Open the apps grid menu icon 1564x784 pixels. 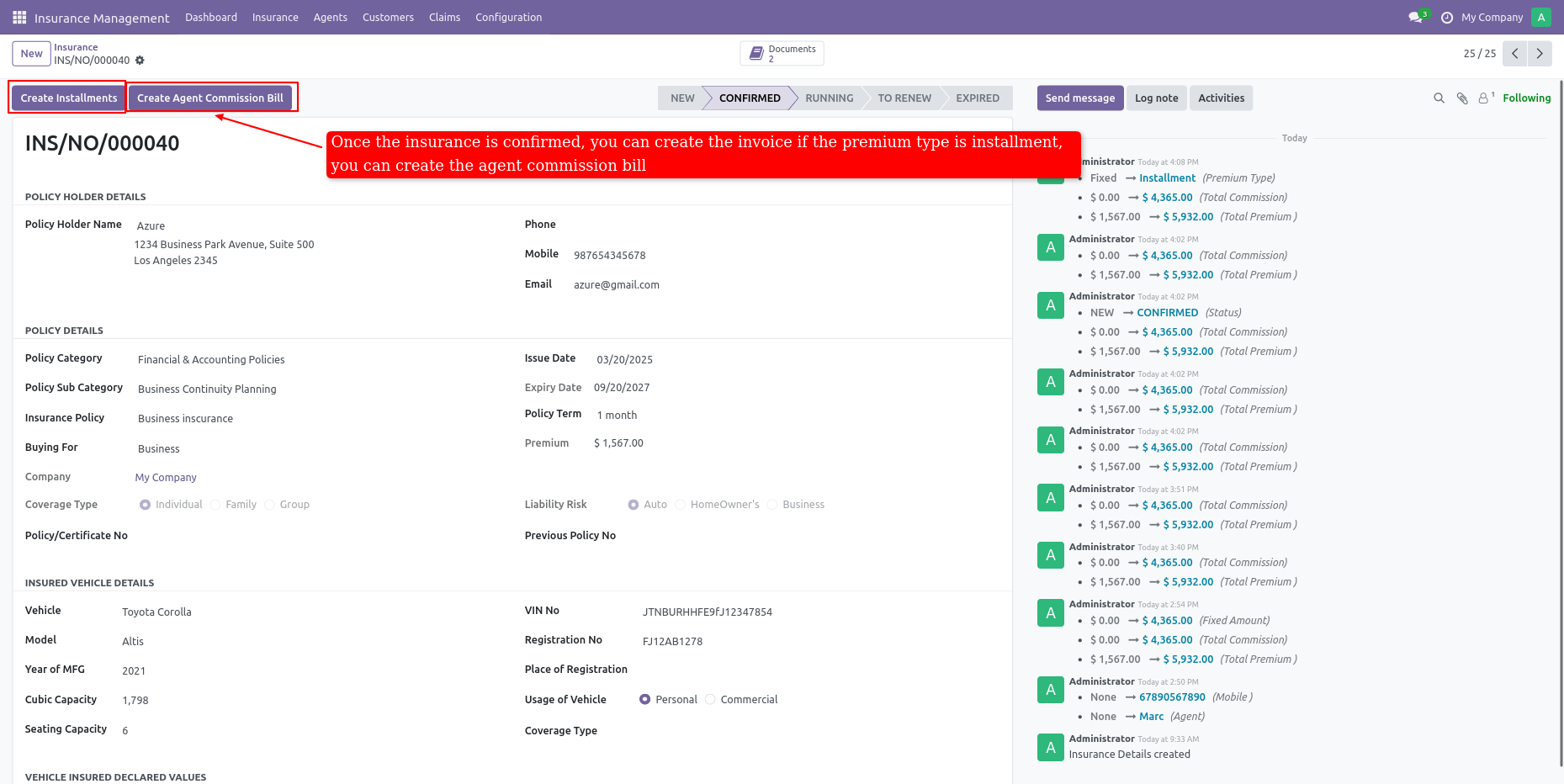(19, 17)
